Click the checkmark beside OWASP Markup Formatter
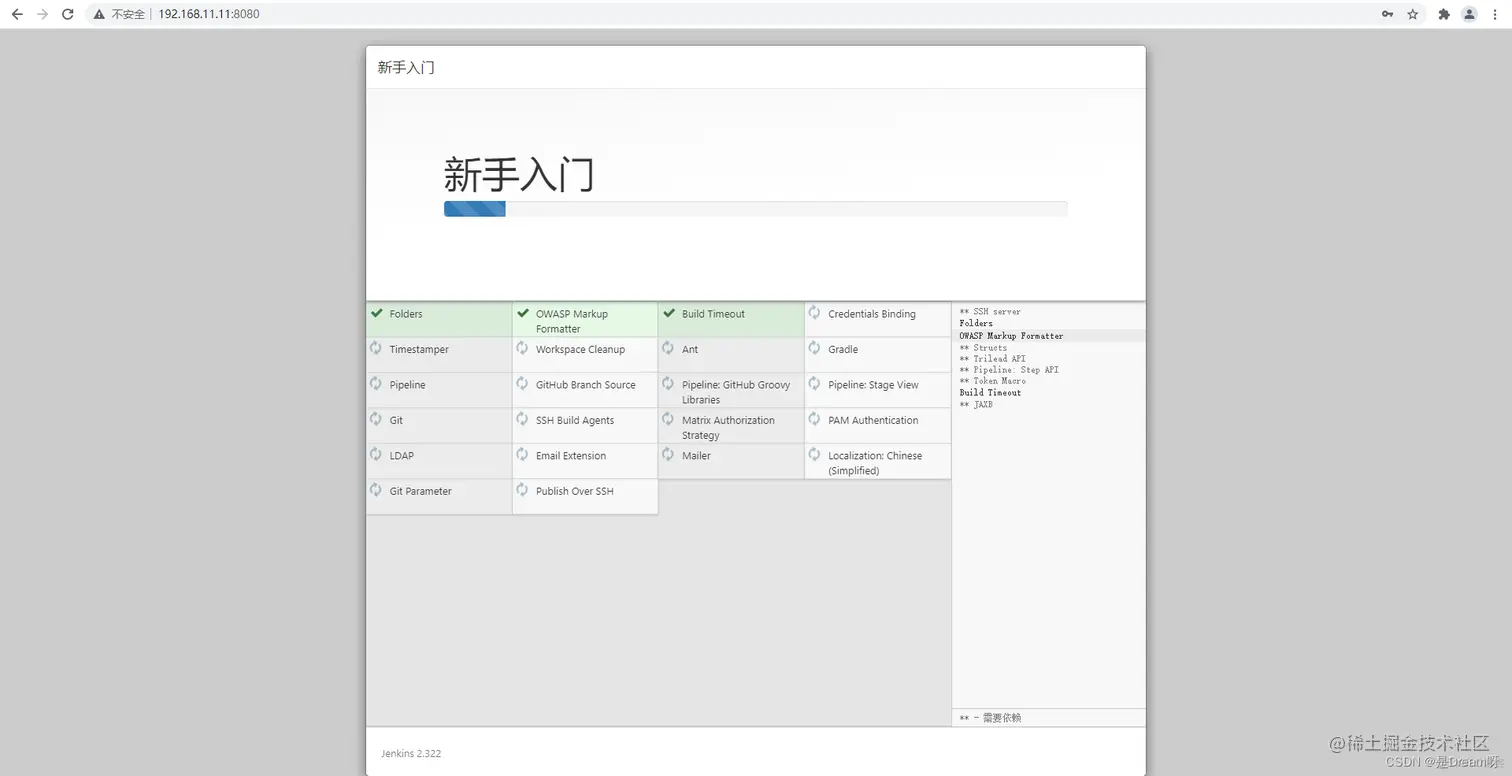1512x776 pixels. [x=522, y=313]
